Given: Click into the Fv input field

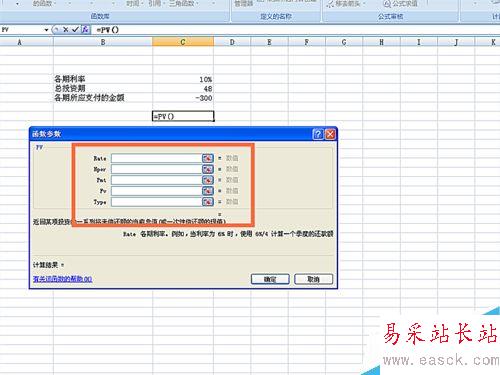Looking at the screenshot, I should click(157, 191).
